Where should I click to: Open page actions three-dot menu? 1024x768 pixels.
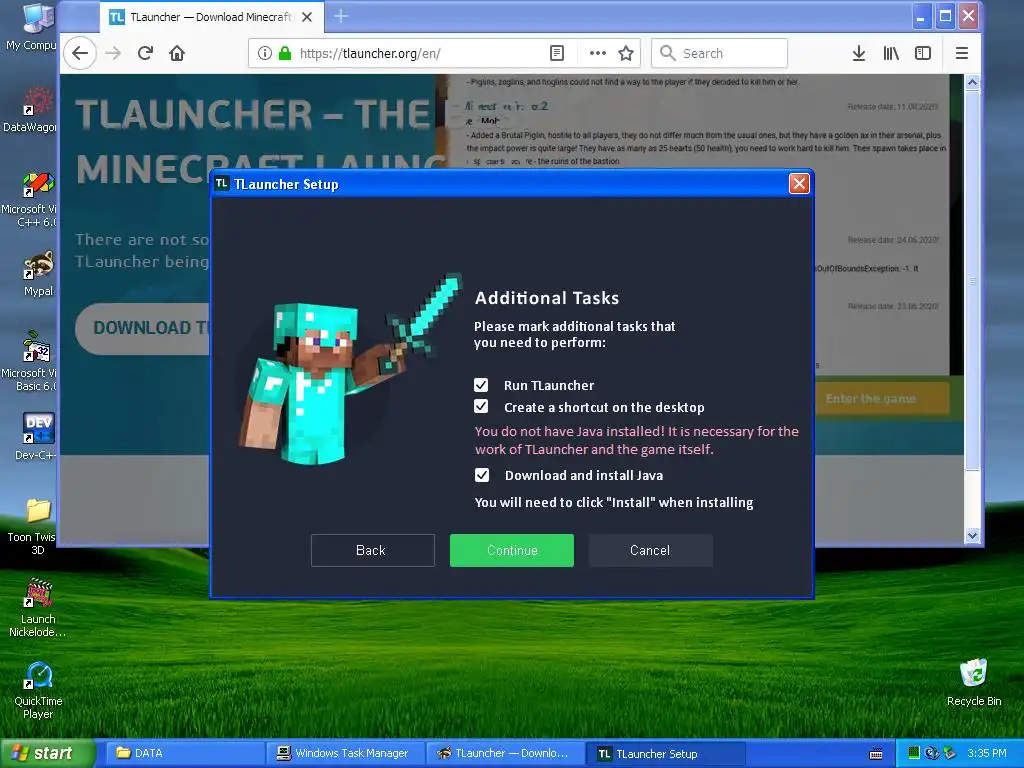point(597,53)
